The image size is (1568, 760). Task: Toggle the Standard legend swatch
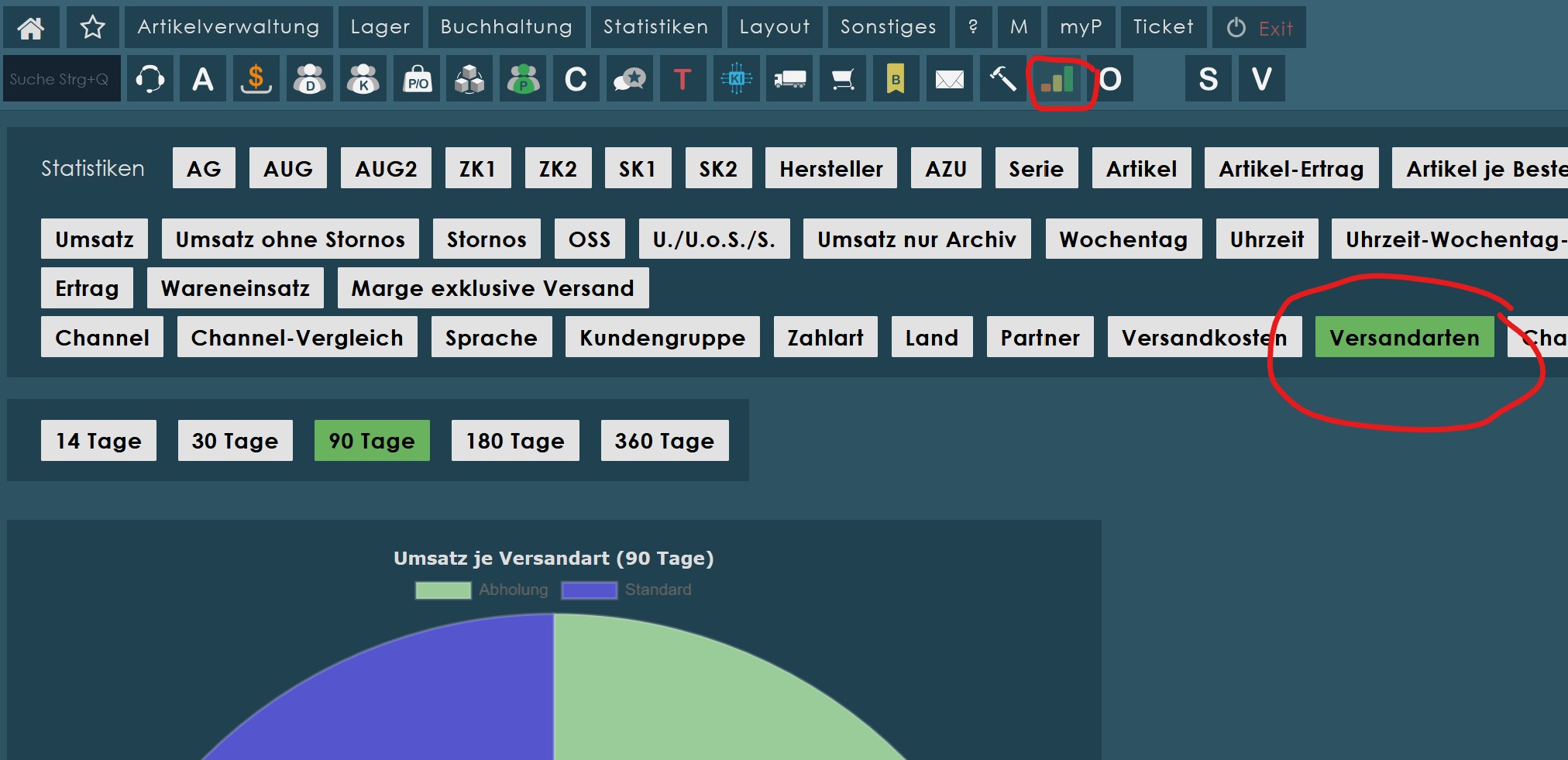coord(589,590)
